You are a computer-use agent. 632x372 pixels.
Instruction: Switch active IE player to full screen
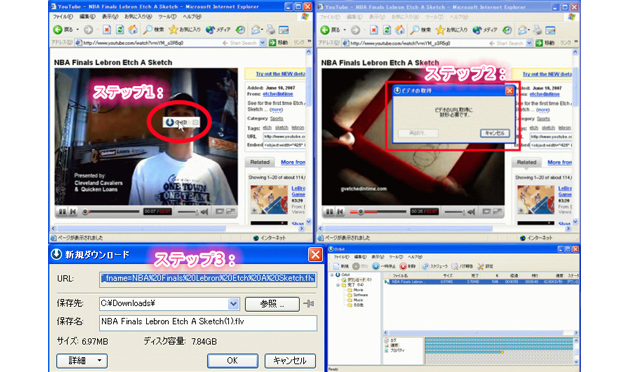[x=231, y=212]
